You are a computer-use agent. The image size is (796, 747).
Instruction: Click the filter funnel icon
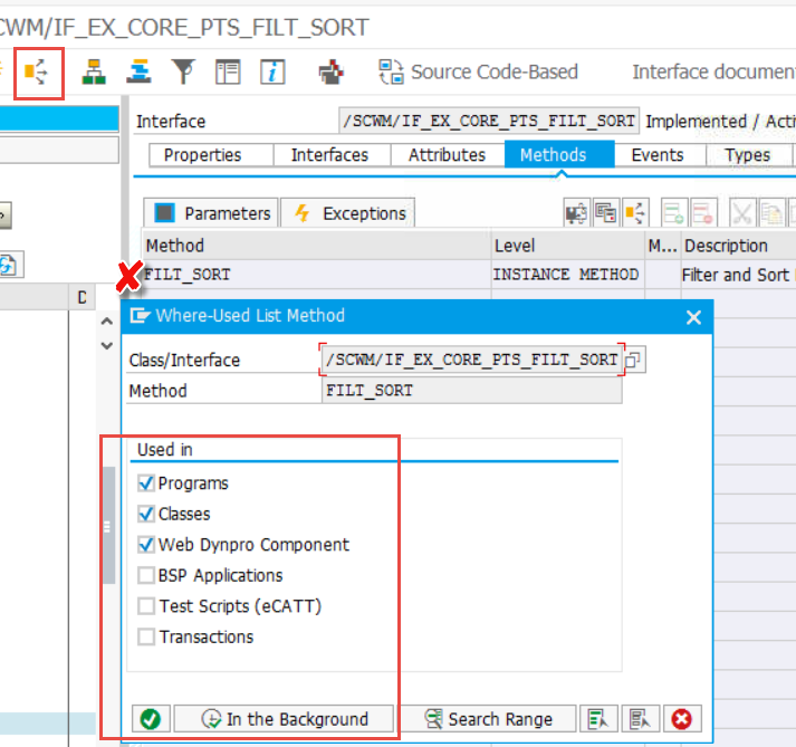[183, 72]
